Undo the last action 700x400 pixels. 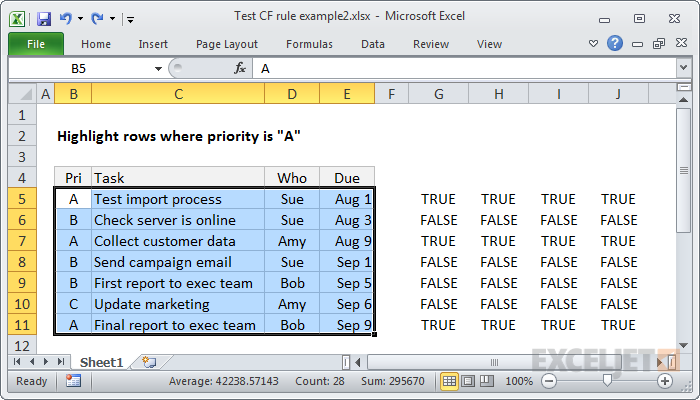tap(66, 18)
